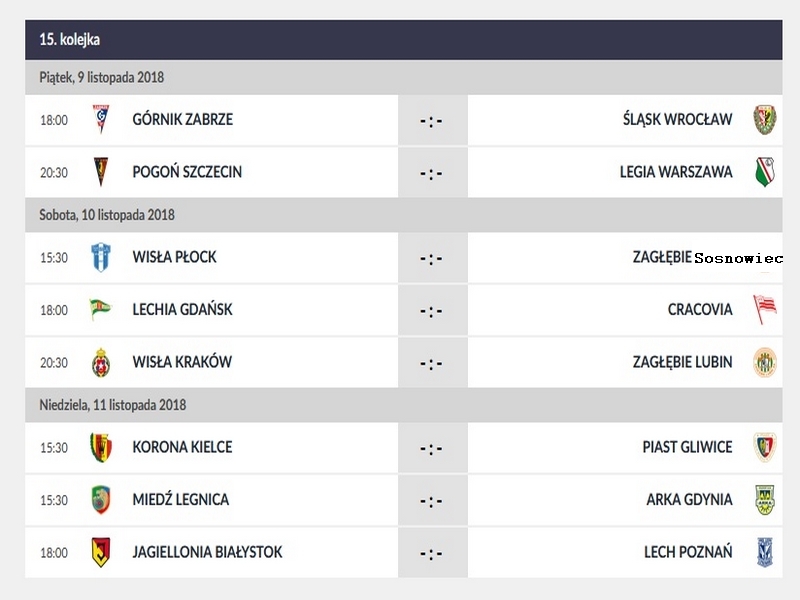Click the Pogoń Szczecin club crest
Viewport: 800px width, 600px height.
[x=101, y=172]
